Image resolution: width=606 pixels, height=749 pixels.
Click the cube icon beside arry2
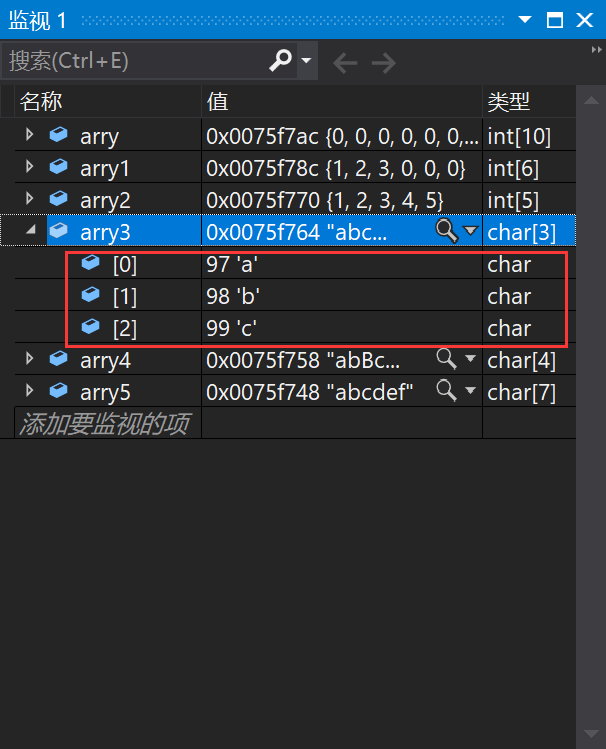click(59, 198)
